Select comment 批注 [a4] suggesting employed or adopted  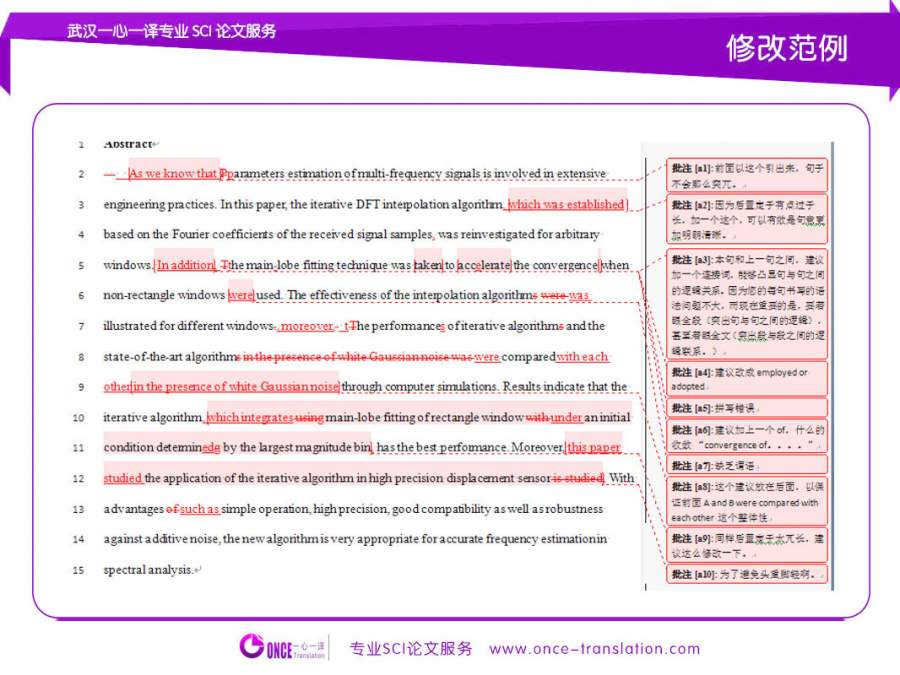point(747,379)
